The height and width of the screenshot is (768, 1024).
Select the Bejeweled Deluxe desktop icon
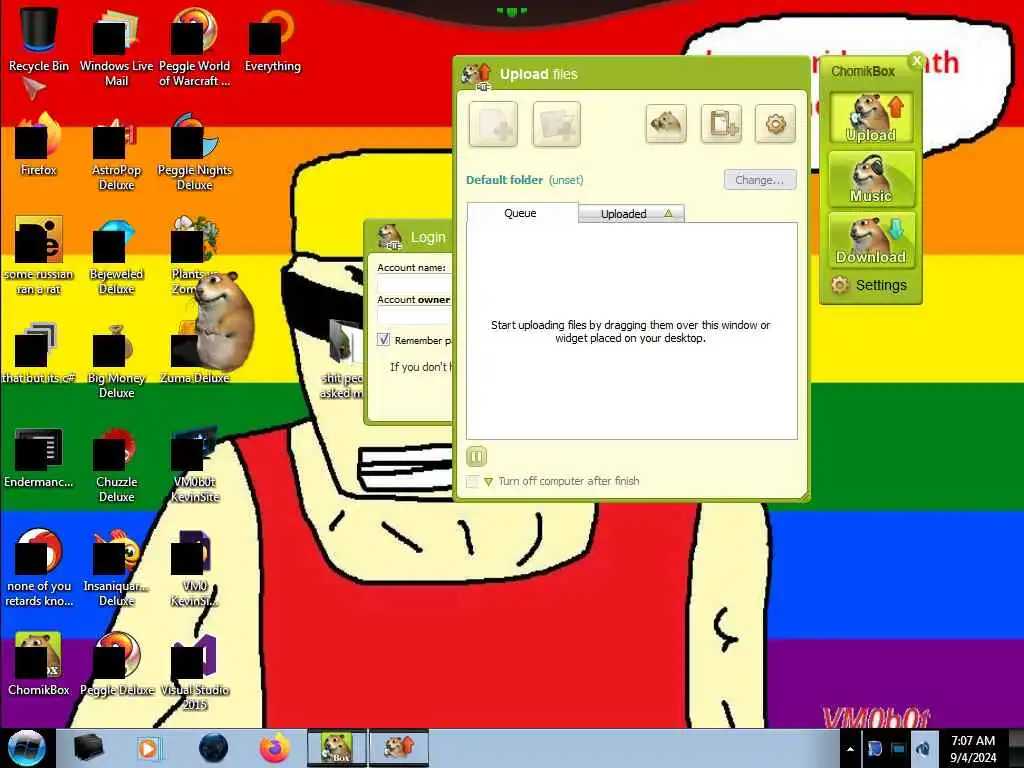tap(116, 257)
